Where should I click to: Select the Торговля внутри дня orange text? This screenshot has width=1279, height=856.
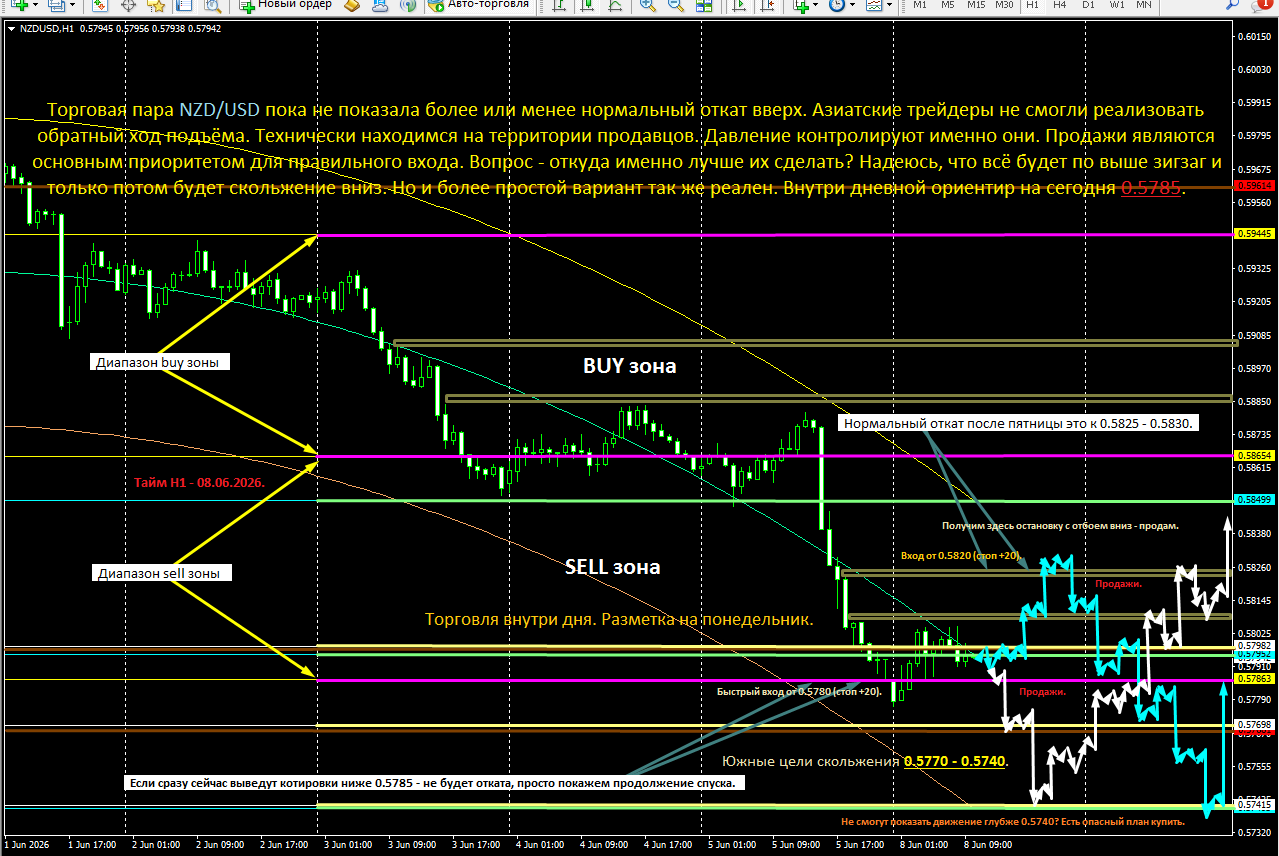(619, 619)
